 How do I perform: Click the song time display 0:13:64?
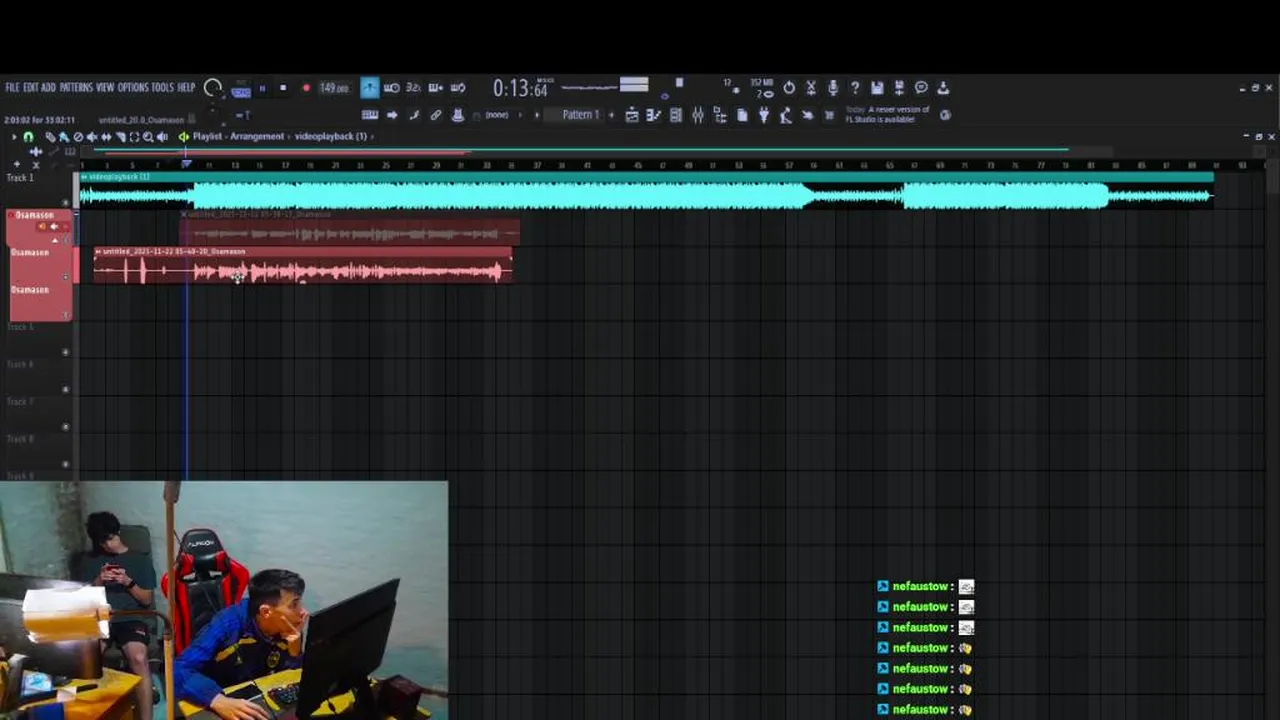521,89
